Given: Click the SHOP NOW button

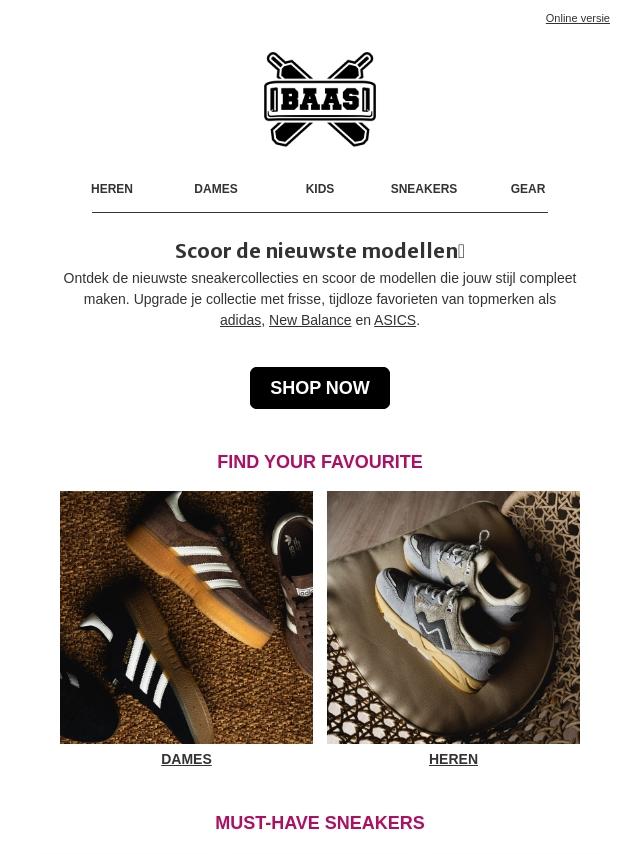Looking at the screenshot, I should [320, 388].
